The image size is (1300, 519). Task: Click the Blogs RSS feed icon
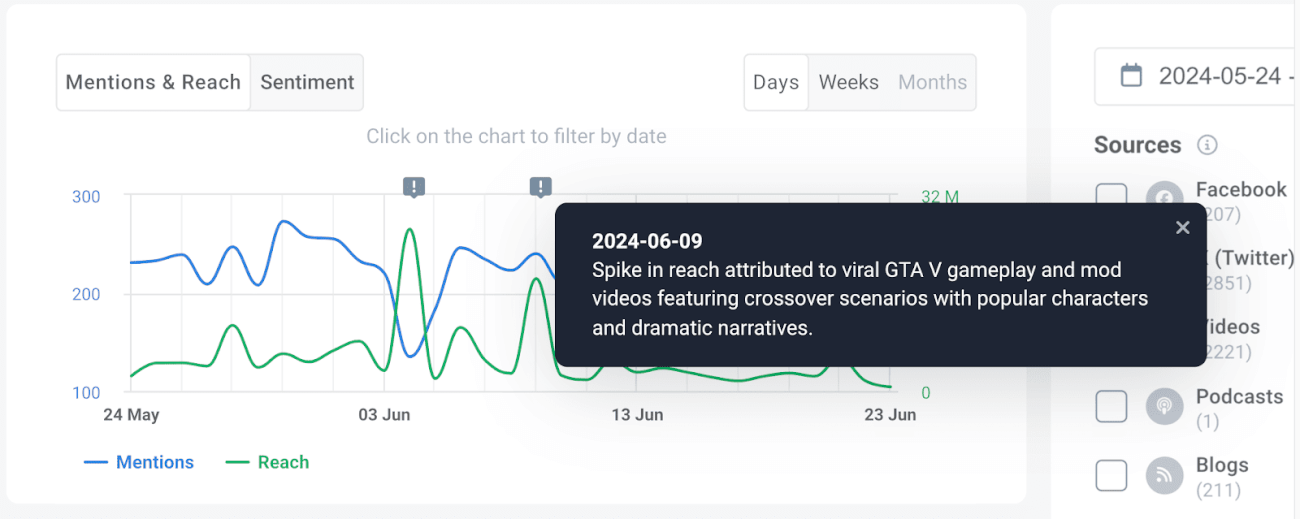tap(1164, 476)
